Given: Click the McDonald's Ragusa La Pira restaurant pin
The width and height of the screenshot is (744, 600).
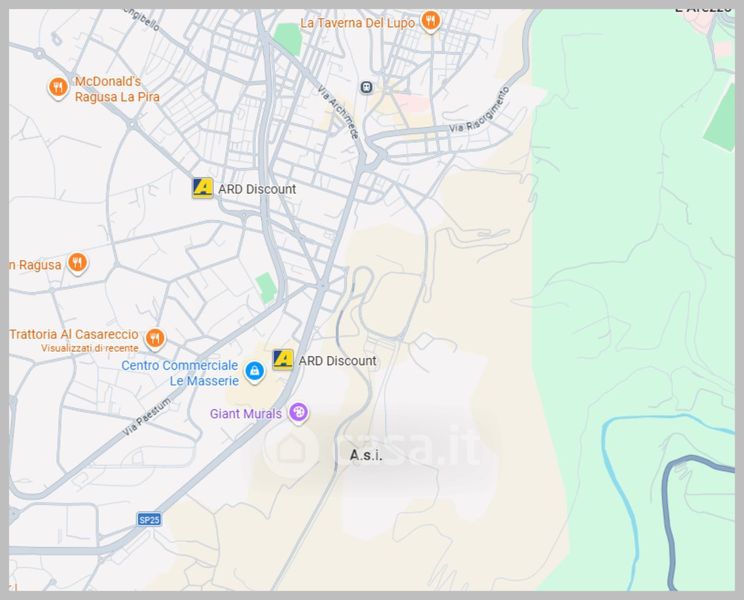Looking at the screenshot, I should click(x=58, y=88).
